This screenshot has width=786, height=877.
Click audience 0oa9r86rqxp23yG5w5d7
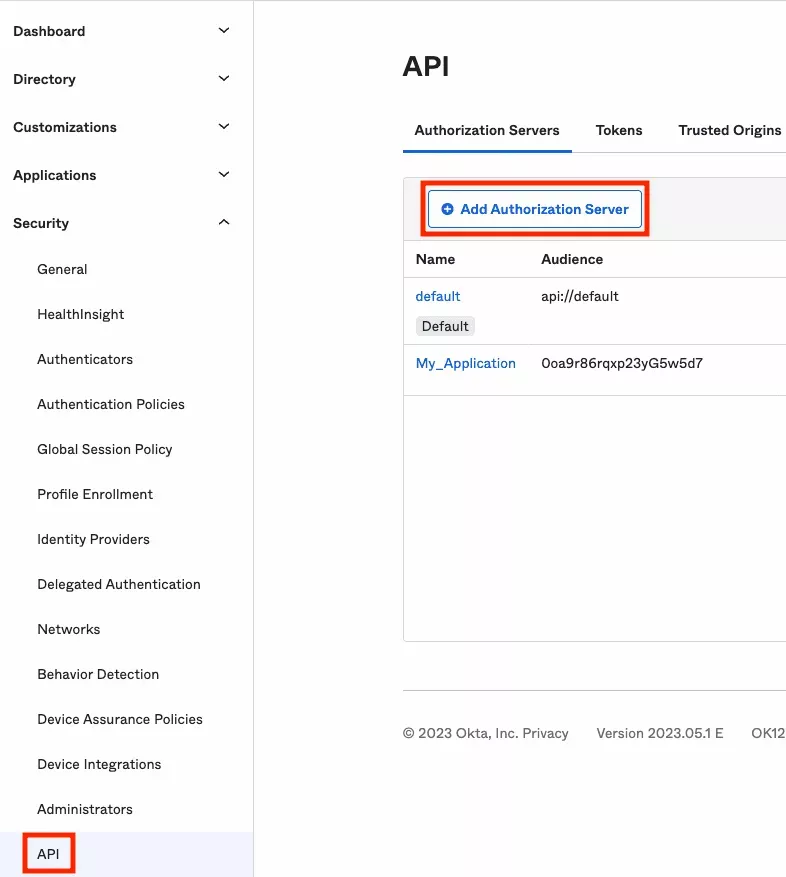(x=622, y=364)
